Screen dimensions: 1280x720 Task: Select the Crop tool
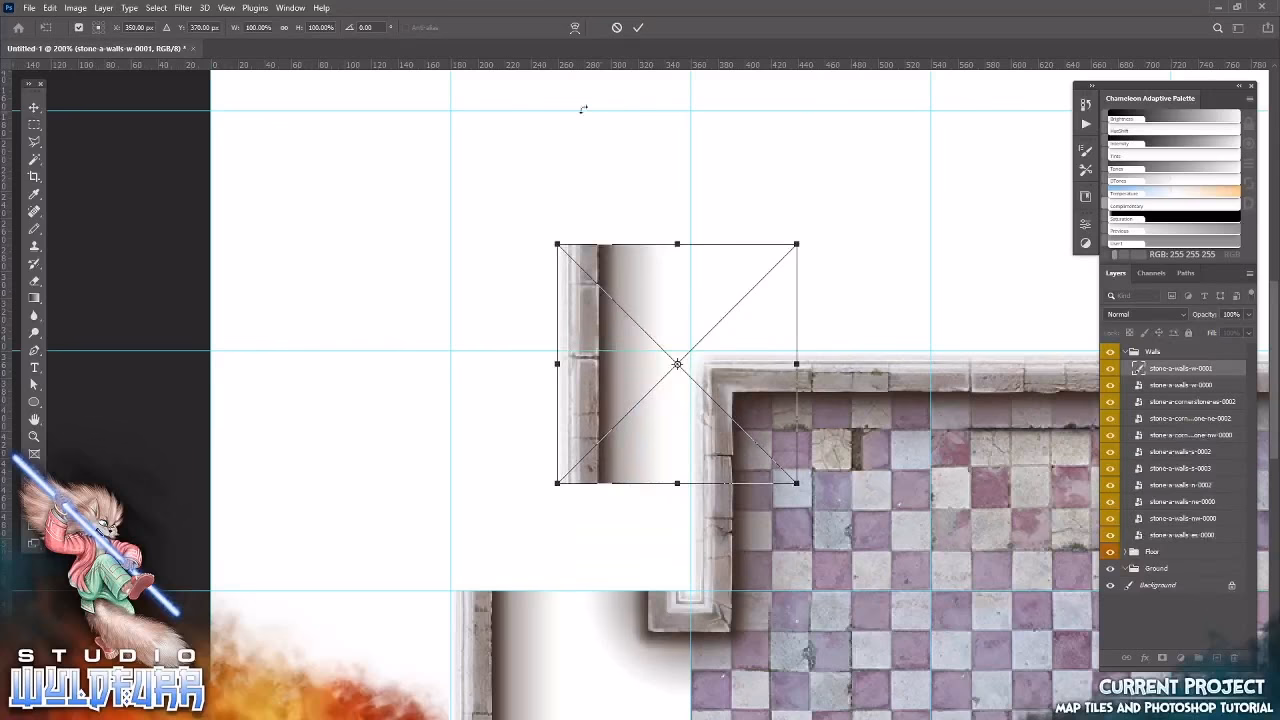(x=34, y=176)
